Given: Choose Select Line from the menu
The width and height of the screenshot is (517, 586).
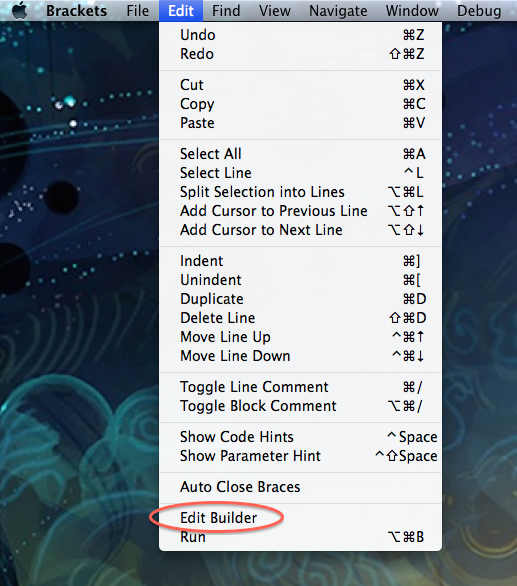Looking at the screenshot, I should point(300,173).
